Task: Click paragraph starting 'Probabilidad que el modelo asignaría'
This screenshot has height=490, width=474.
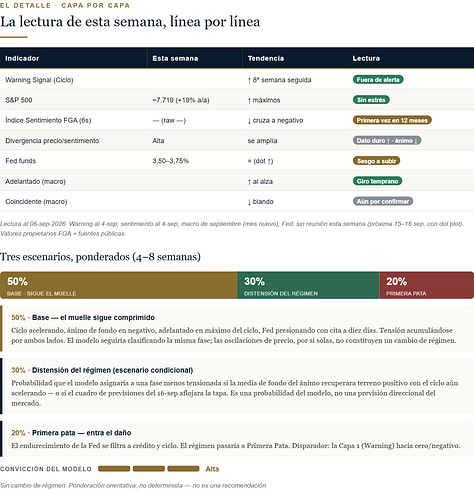Action: (x=235, y=393)
